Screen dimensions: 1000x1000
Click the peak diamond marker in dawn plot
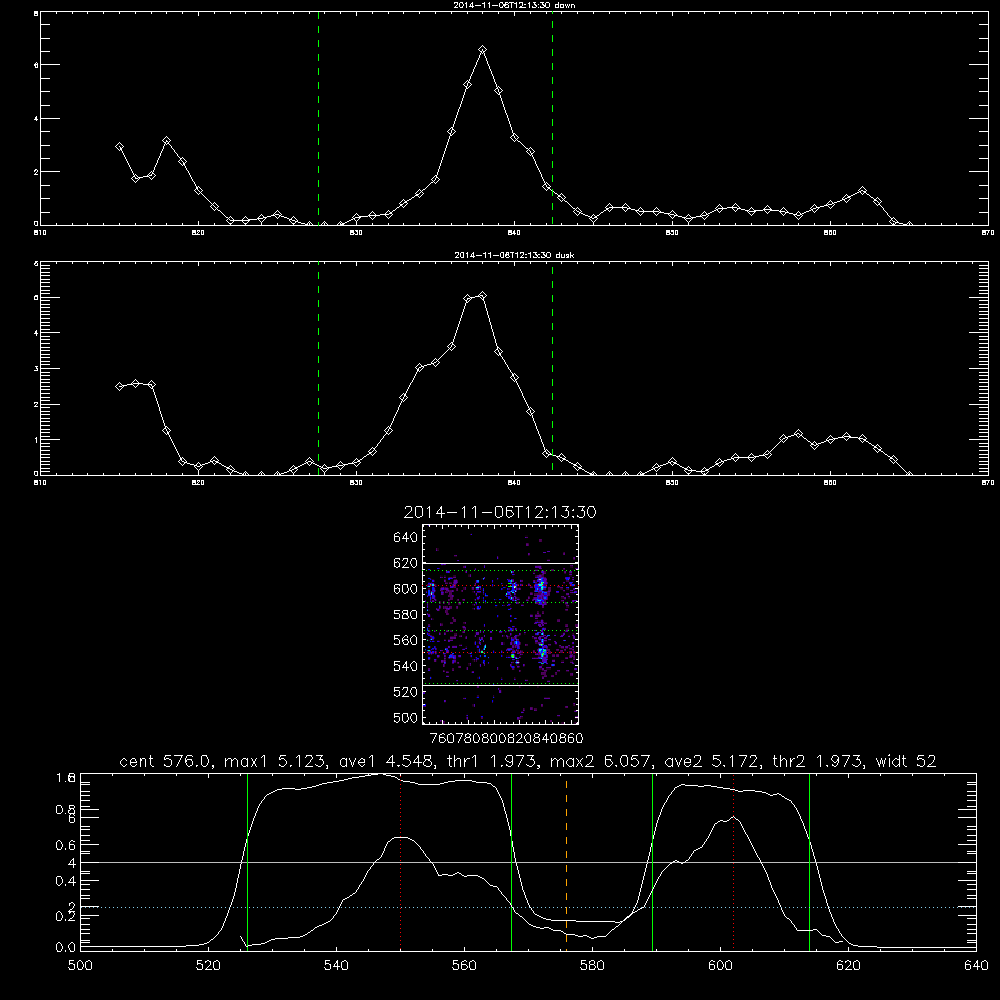[483, 49]
